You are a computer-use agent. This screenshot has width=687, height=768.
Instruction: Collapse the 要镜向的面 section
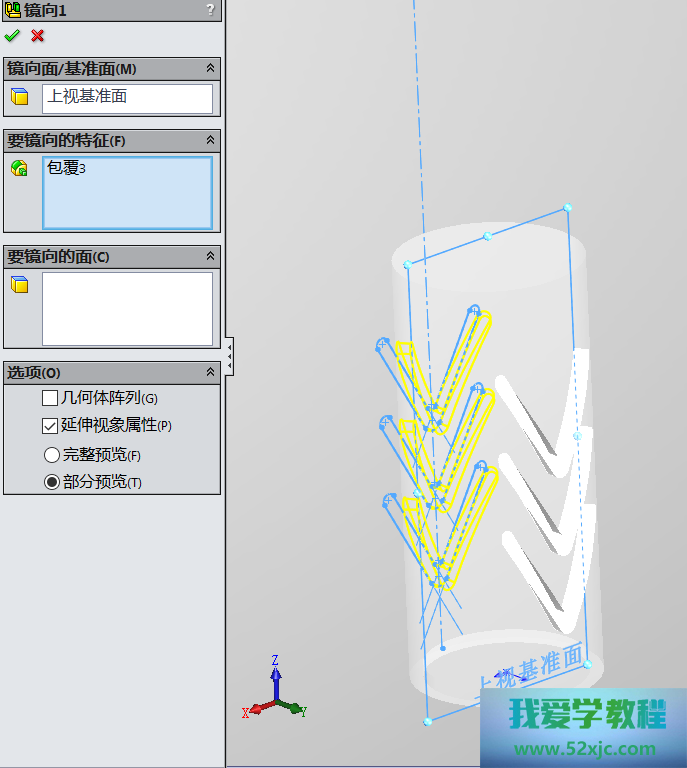coord(210,257)
